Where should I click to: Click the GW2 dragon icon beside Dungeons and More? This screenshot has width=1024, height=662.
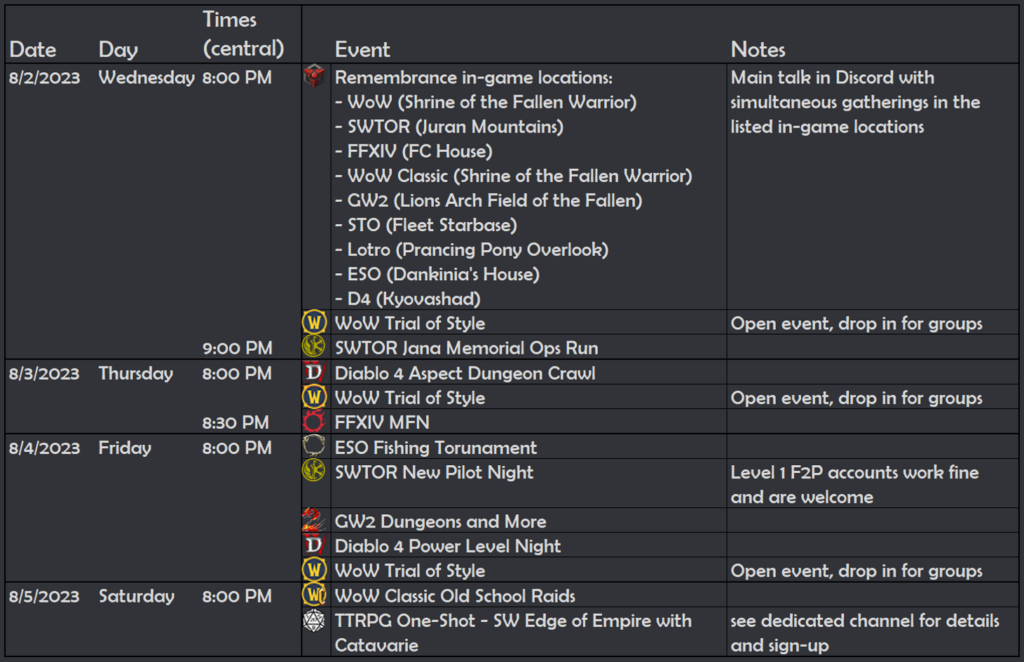click(314, 520)
